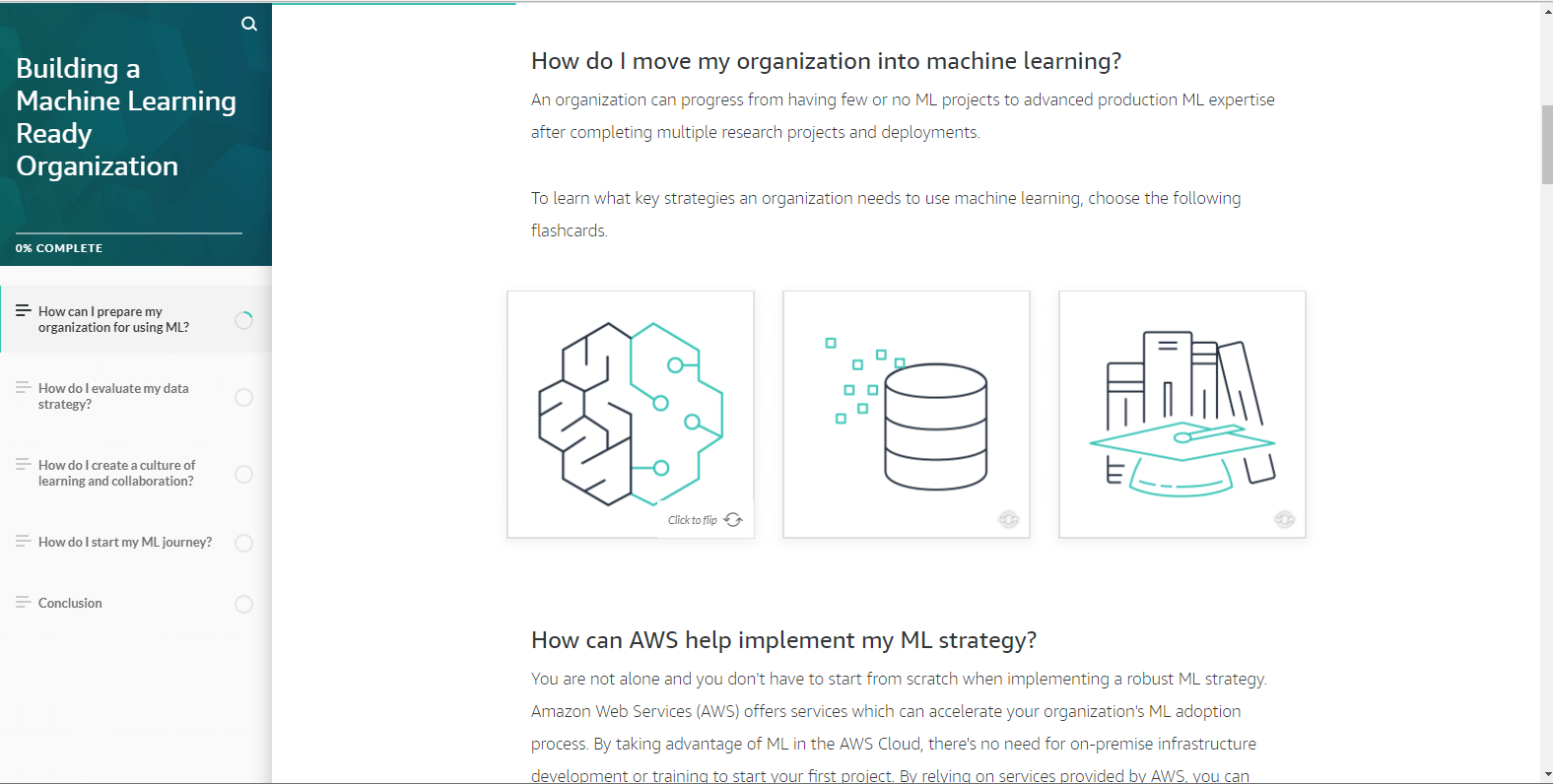
Task: Open lesson 'How can I prepare my organization for using ML?'
Action: tap(136, 319)
